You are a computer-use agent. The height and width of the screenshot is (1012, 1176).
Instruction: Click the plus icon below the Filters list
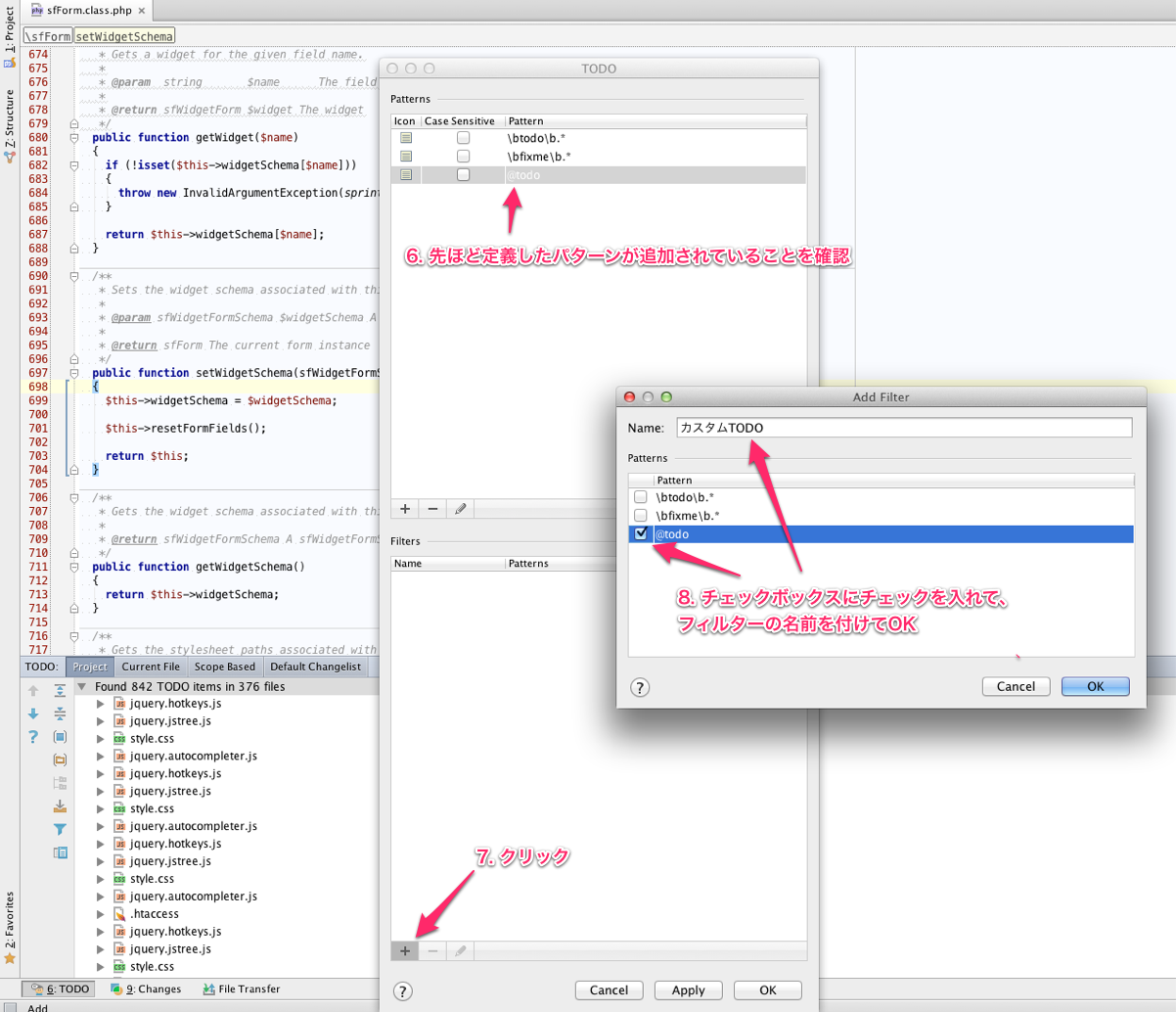click(x=405, y=950)
